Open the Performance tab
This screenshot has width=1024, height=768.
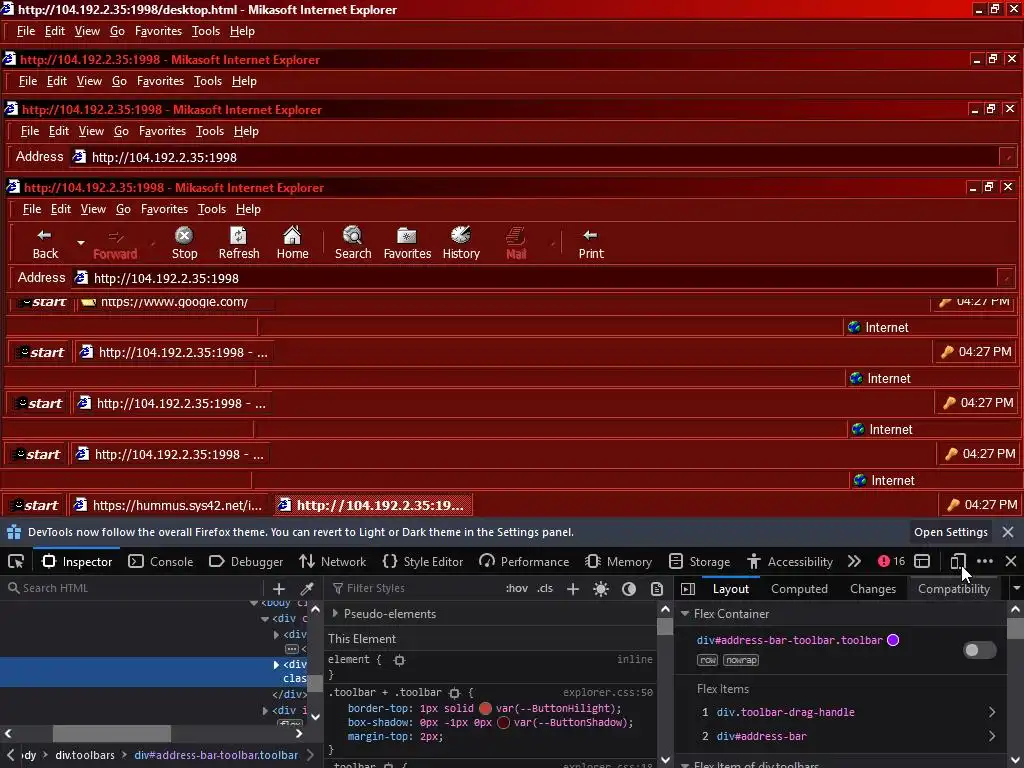(524, 562)
